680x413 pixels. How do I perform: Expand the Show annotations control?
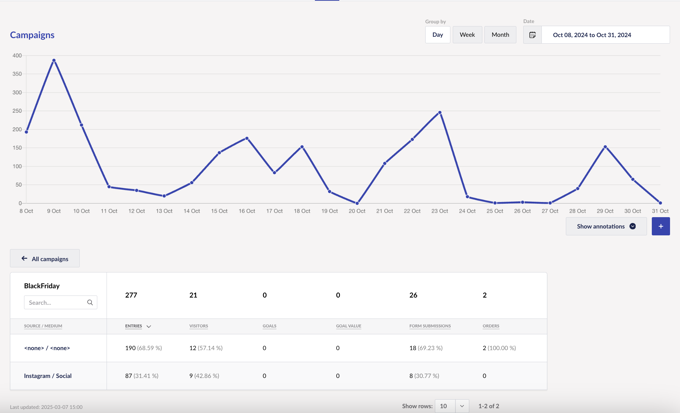coord(605,226)
